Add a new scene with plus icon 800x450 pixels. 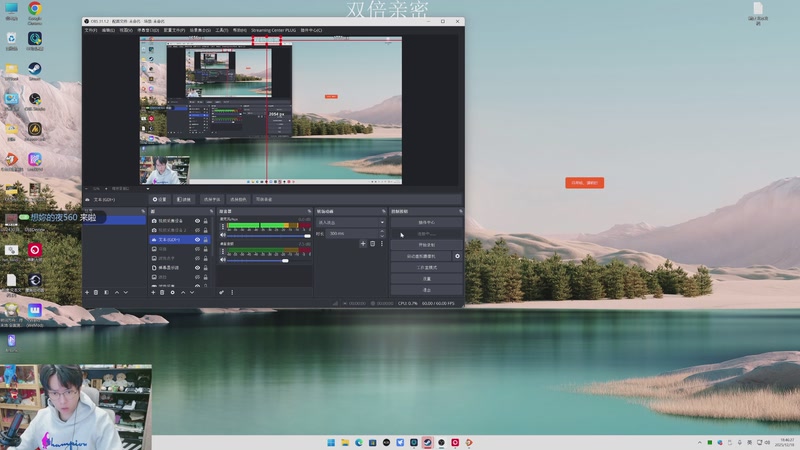[87, 292]
